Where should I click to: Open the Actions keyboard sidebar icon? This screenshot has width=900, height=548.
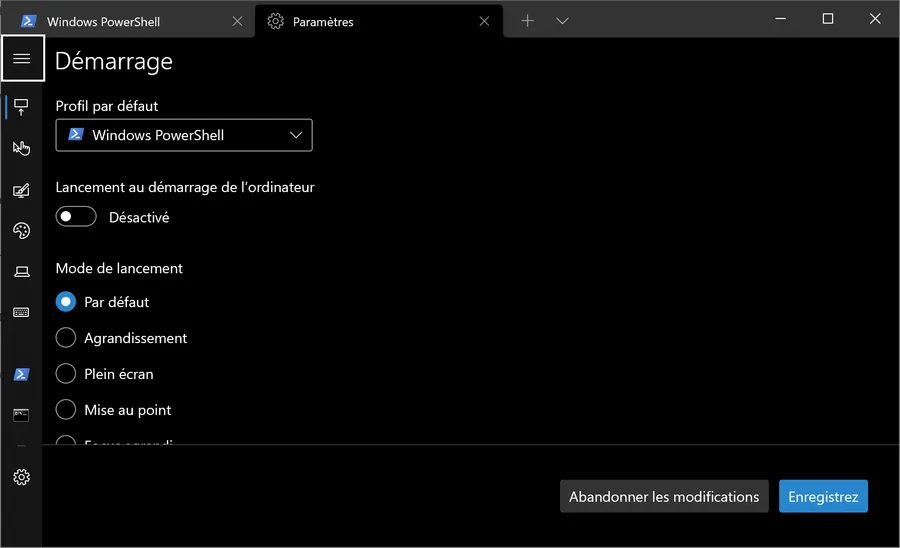coord(21,312)
